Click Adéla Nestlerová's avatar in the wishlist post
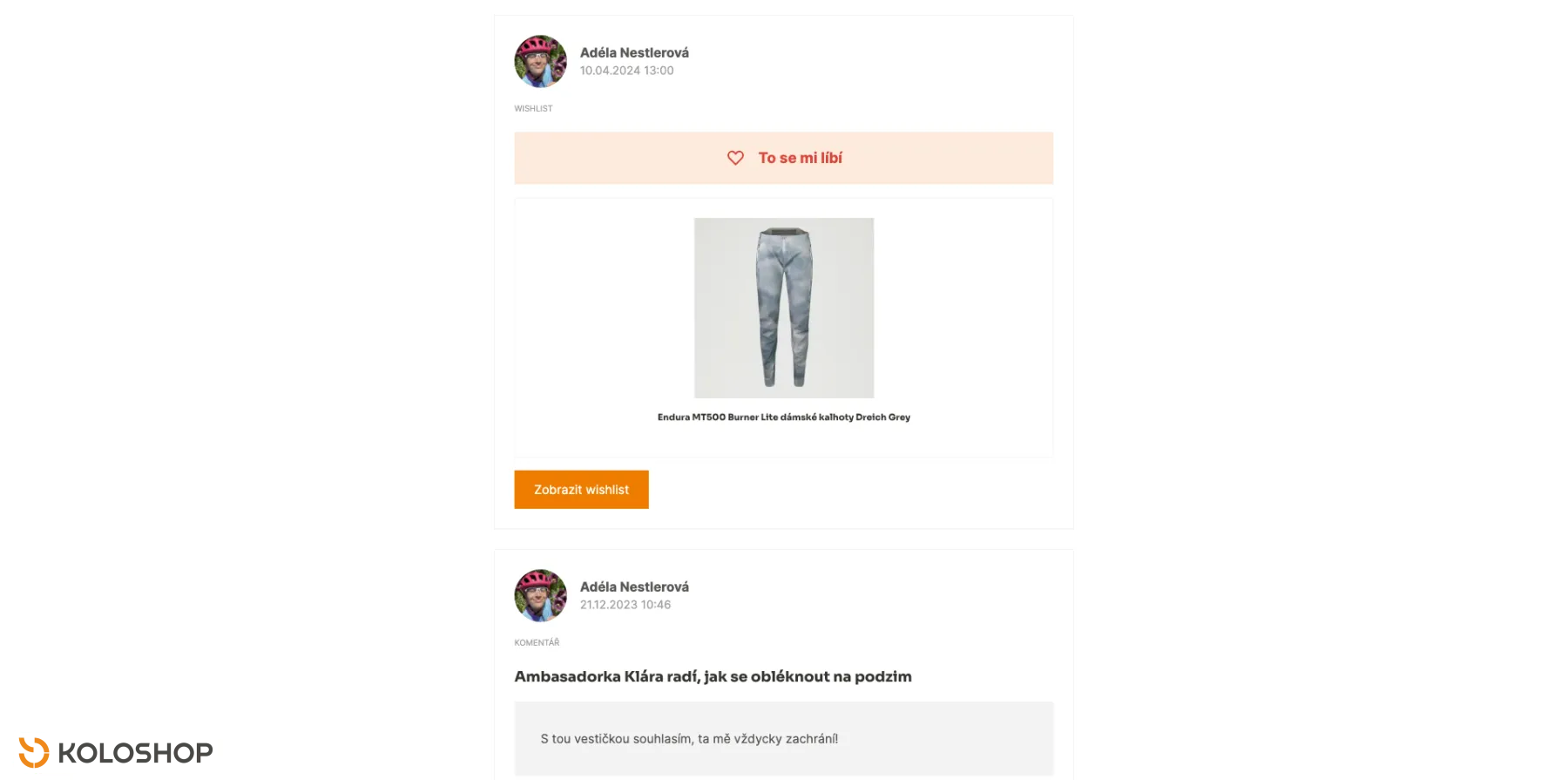The height and width of the screenshot is (780, 1568). 540,61
